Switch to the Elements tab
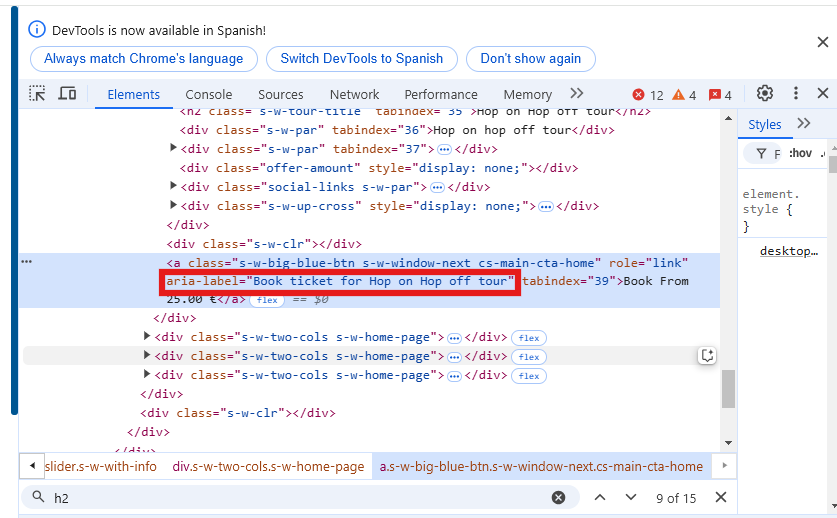The height and width of the screenshot is (518, 837). (133, 95)
